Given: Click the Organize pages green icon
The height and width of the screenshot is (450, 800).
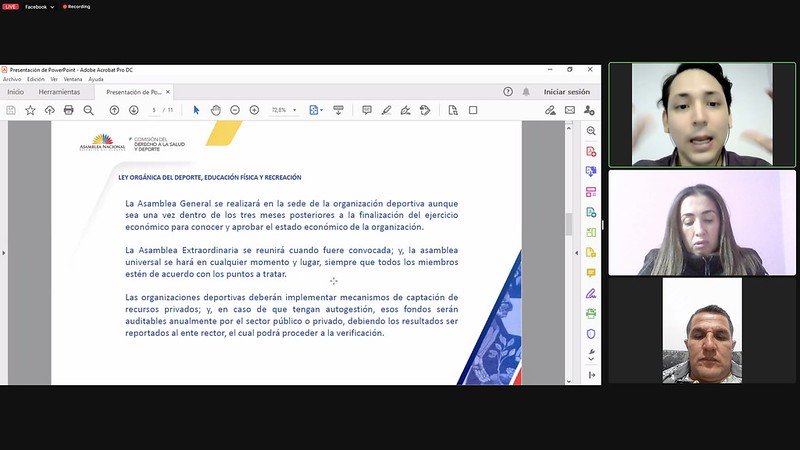Looking at the screenshot, I should (x=591, y=233).
